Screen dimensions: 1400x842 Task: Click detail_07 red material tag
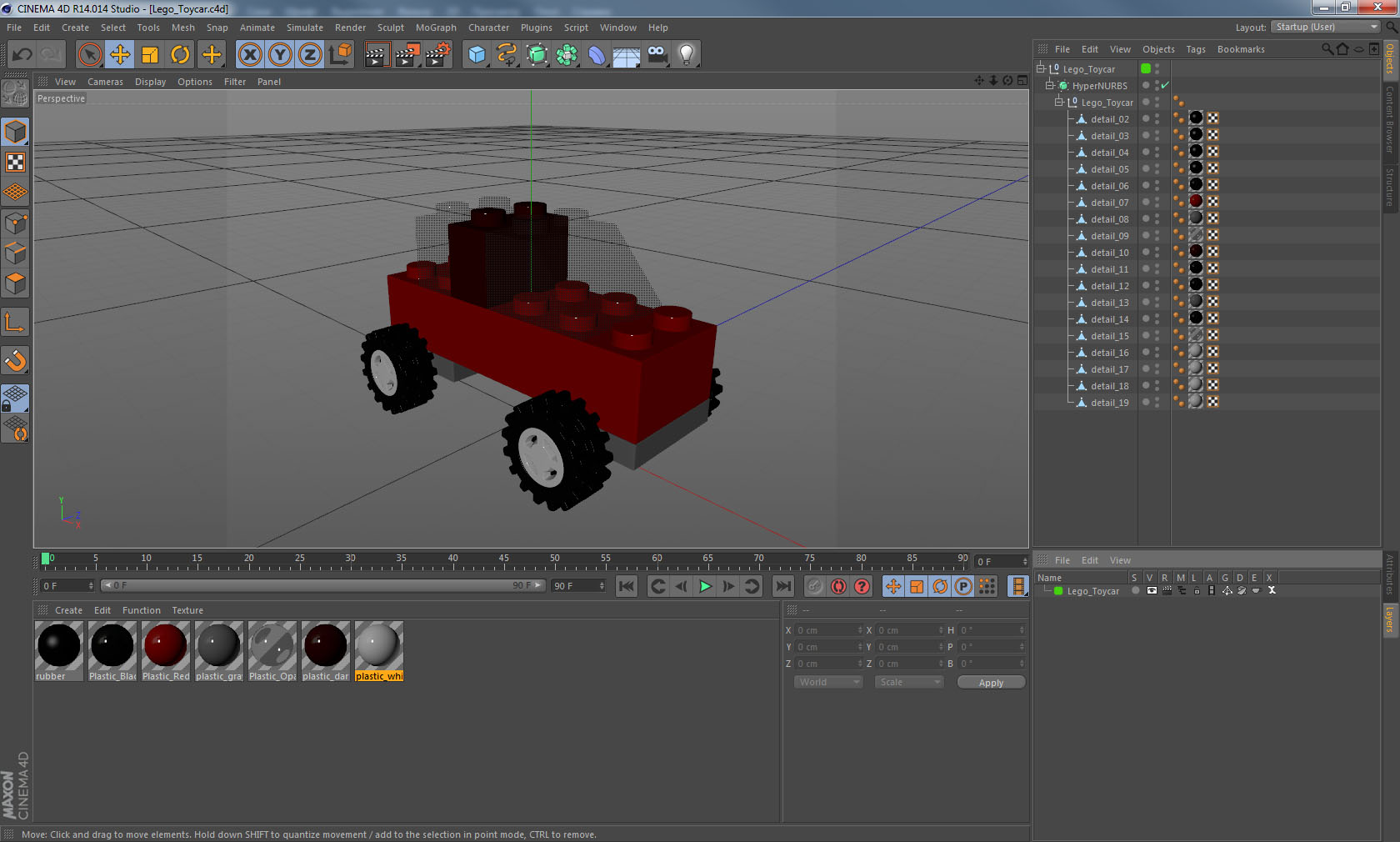(x=1196, y=202)
